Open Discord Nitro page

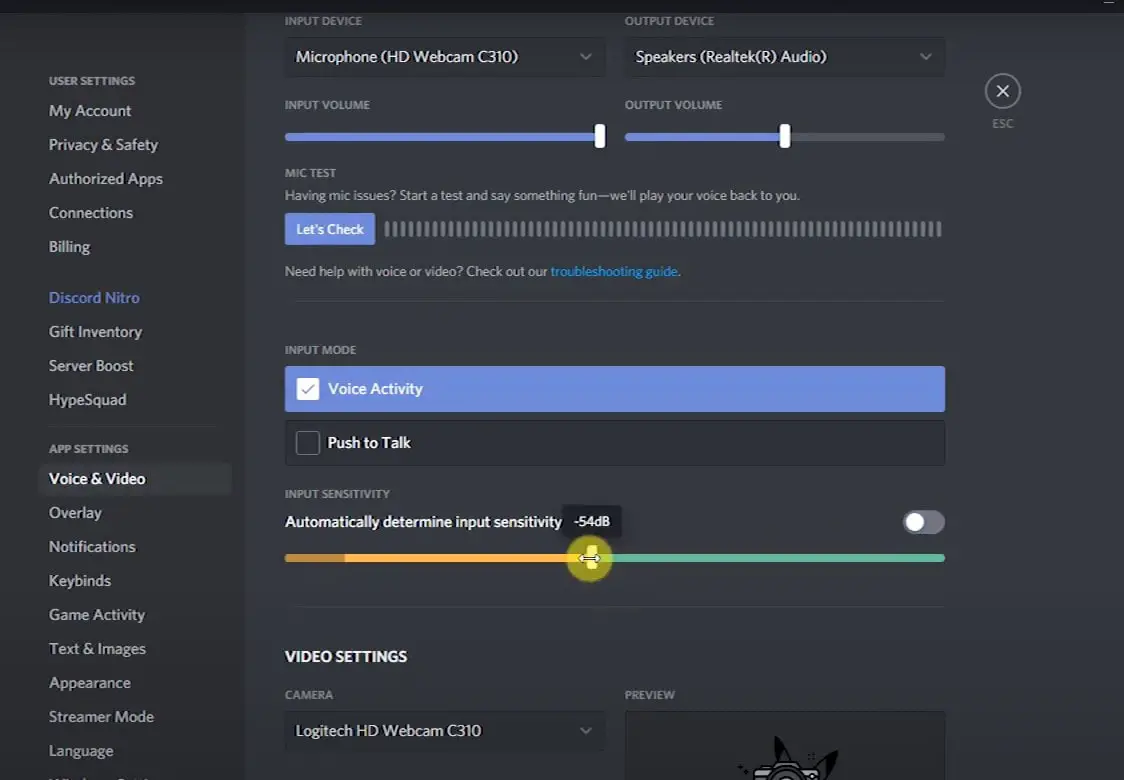(94, 298)
